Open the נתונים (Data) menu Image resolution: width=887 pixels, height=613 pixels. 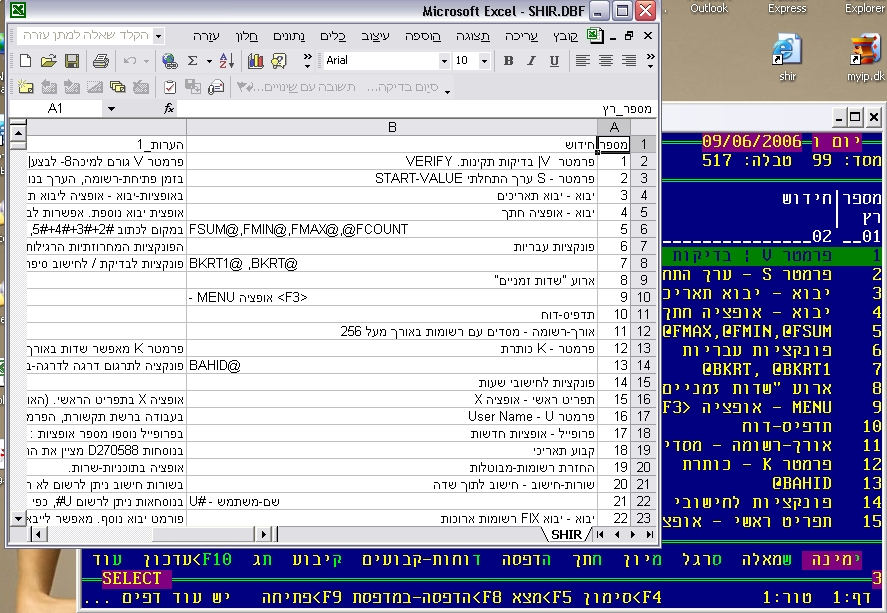tap(289, 35)
